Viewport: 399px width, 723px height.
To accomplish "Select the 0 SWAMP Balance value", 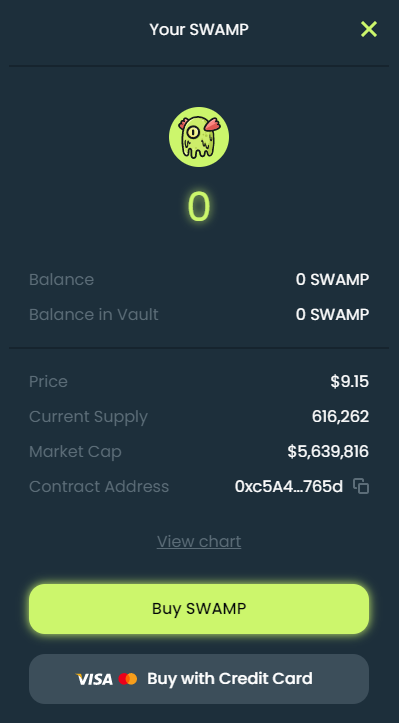I will point(332,279).
